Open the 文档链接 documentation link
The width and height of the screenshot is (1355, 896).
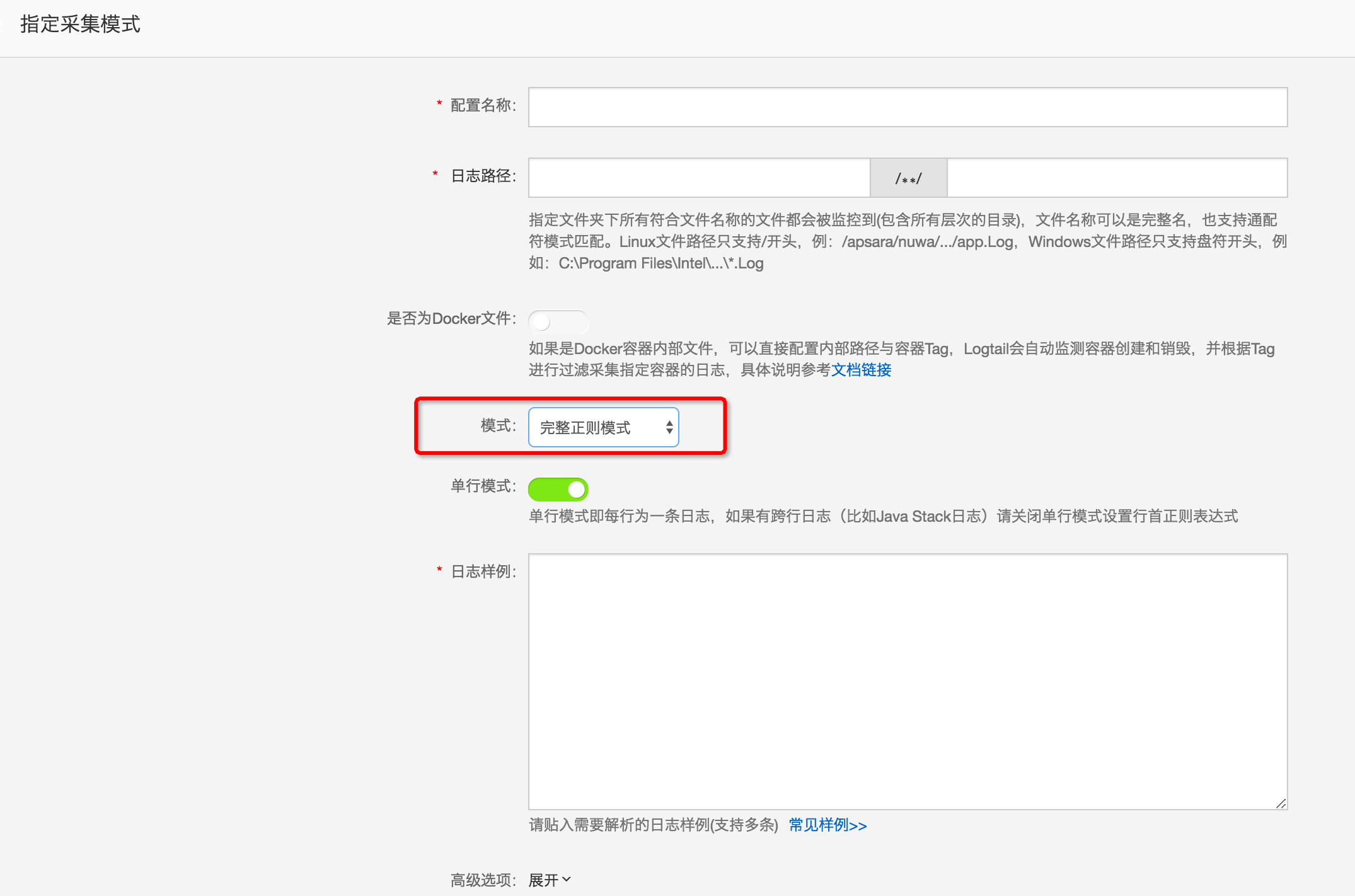(861, 370)
